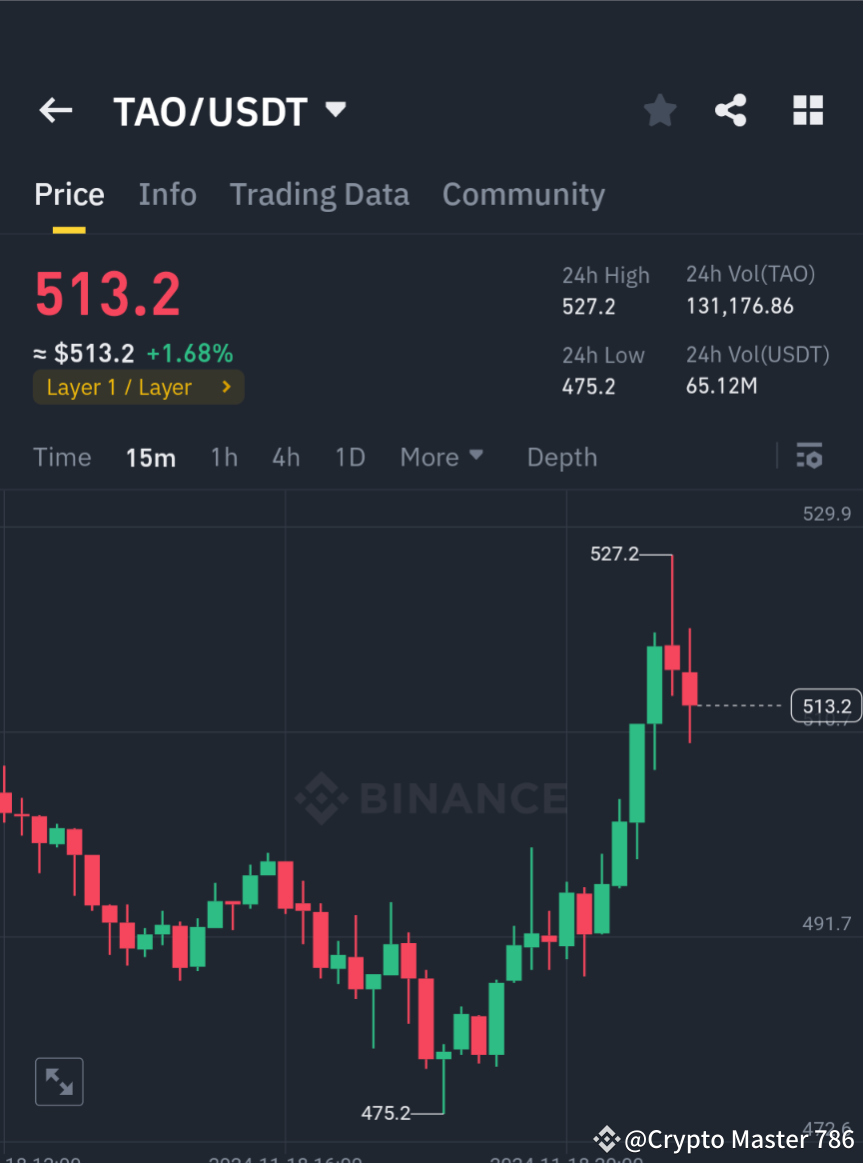The image size is (863, 1163).
Task: Click the 15m active timeframe
Action: click(151, 456)
